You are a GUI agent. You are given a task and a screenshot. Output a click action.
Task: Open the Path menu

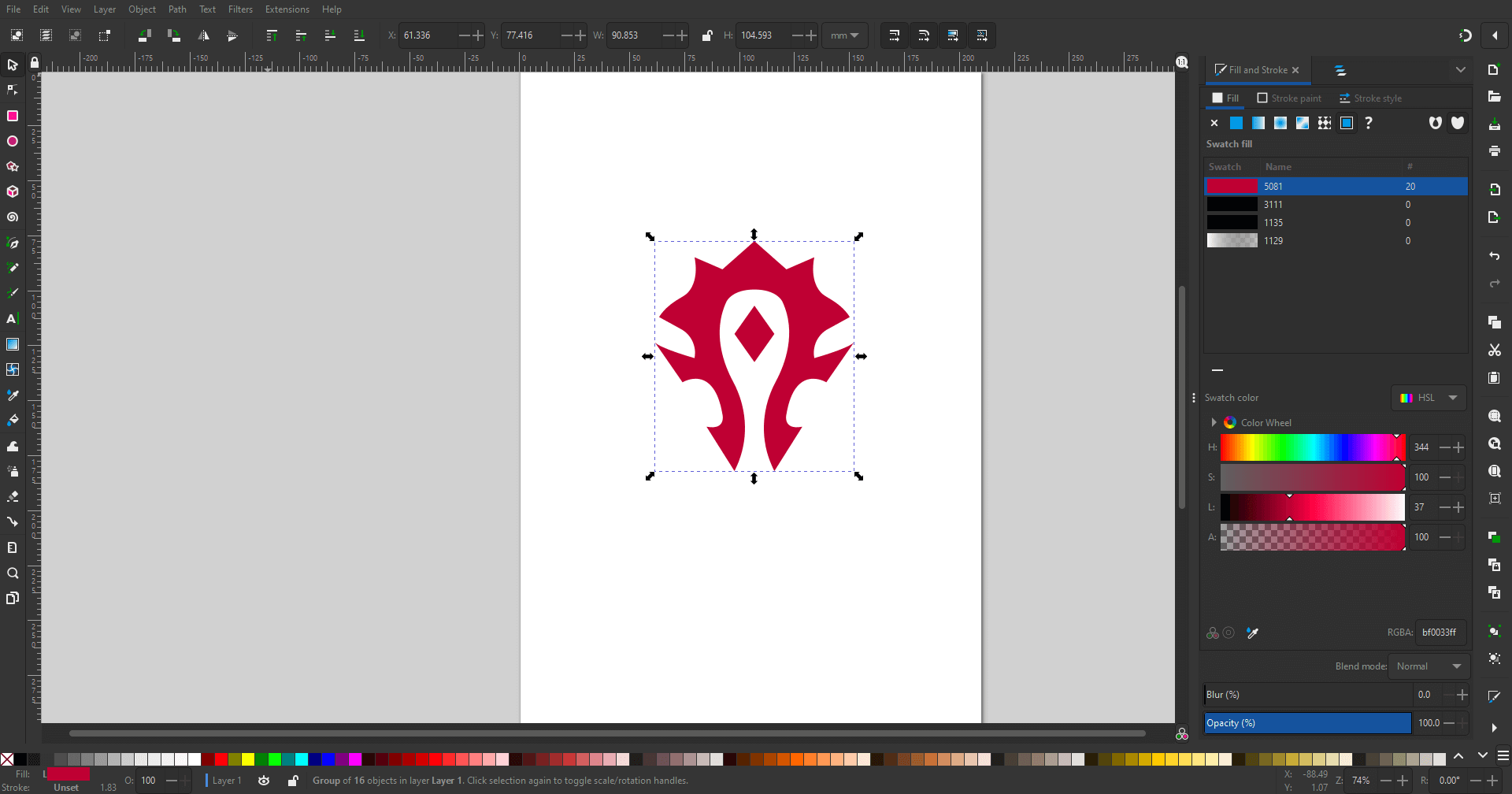(177, 9)
